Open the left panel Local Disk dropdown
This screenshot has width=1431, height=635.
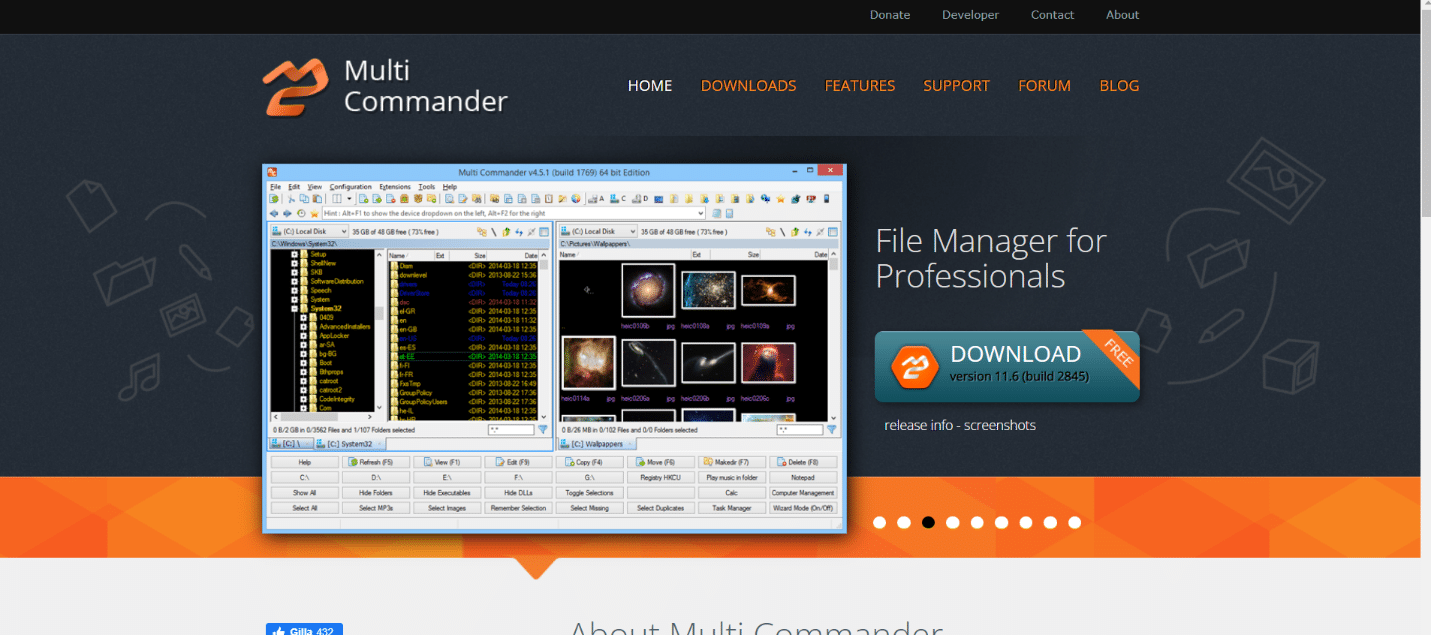coord(309,231)
